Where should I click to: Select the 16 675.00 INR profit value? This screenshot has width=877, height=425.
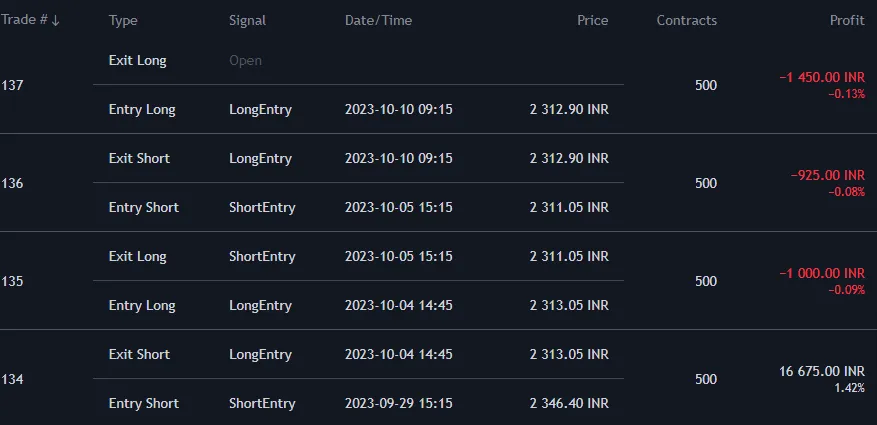pyautogui.click(x=821, y=371)
